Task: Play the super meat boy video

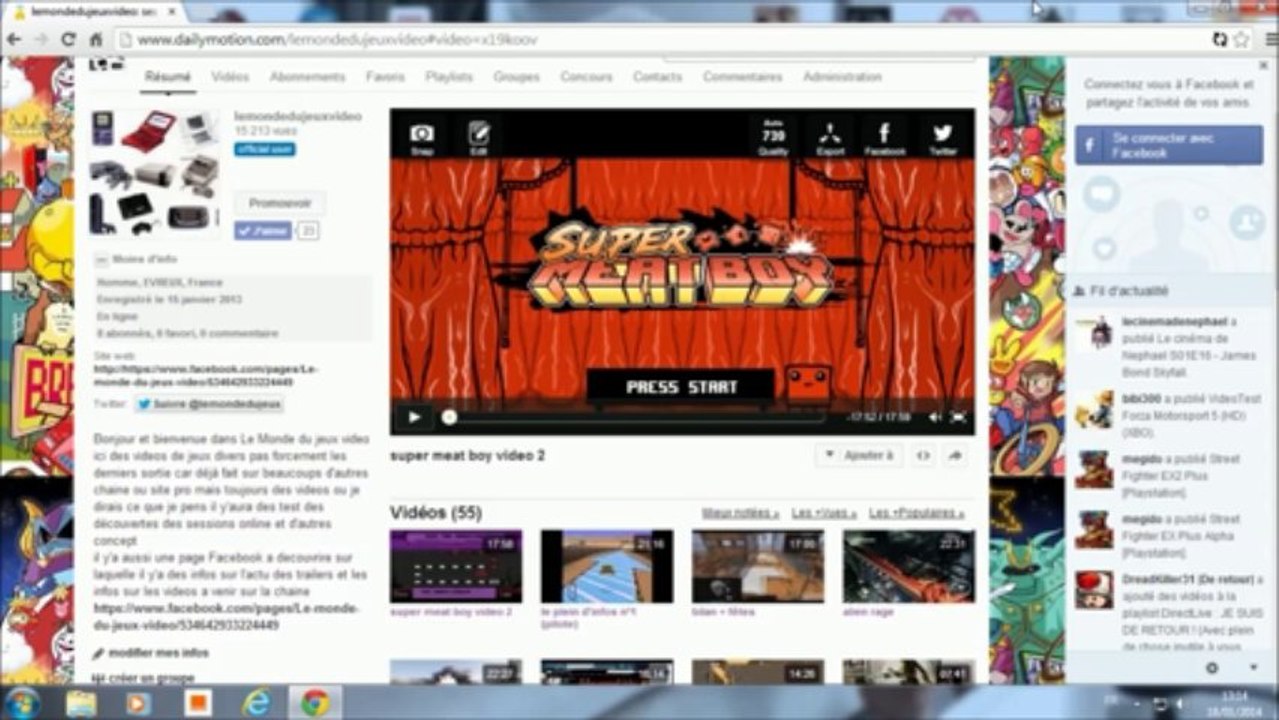Action: click(x=414, y=417)
